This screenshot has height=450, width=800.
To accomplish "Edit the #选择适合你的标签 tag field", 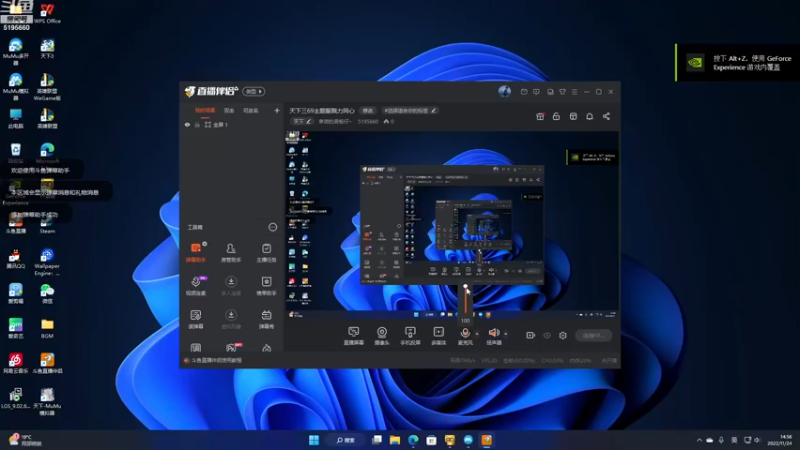I will [410, 110].
